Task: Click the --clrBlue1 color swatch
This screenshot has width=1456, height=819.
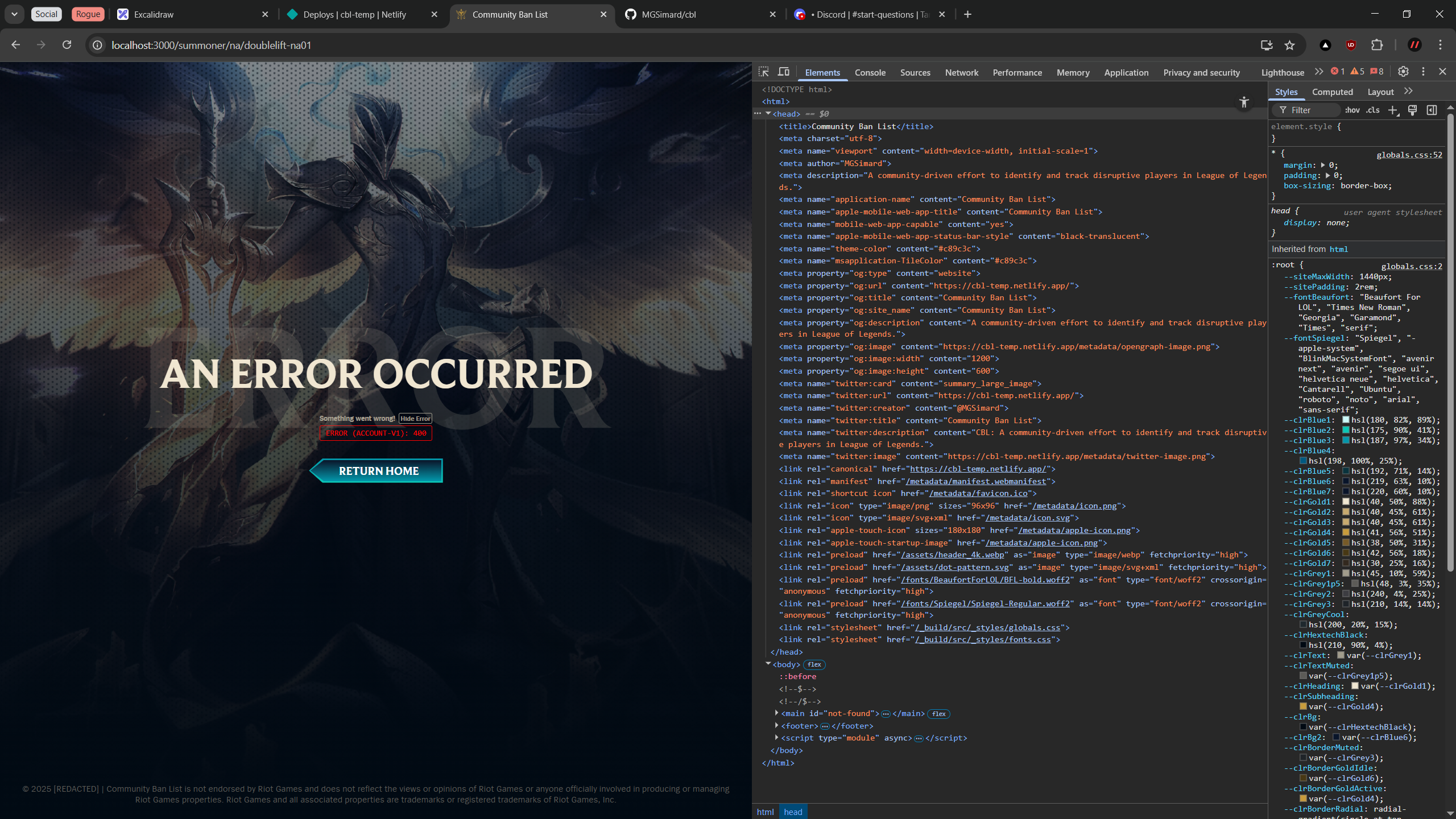Action: click(1346, 420)
